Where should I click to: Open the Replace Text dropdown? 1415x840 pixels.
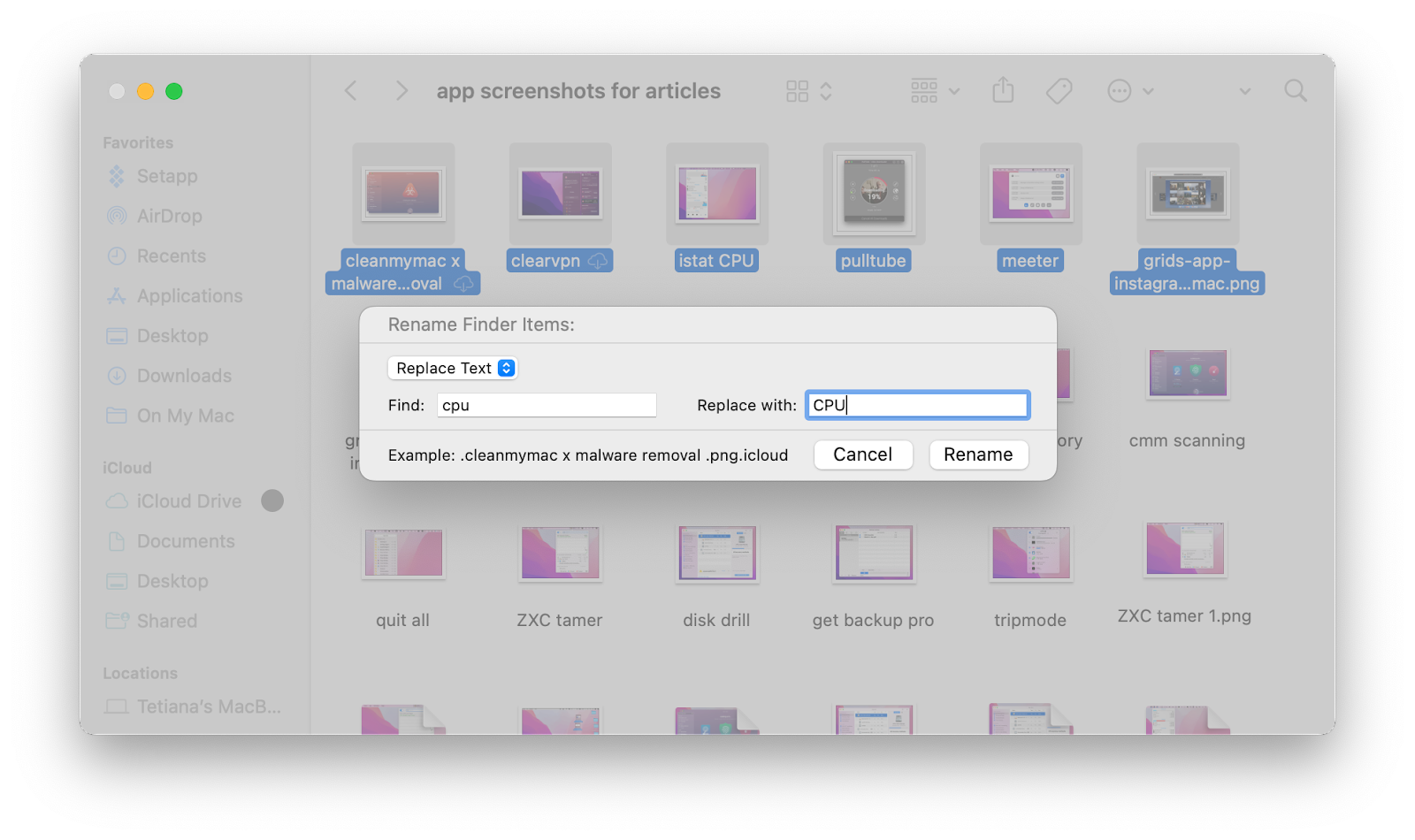[x=452, y=368]
